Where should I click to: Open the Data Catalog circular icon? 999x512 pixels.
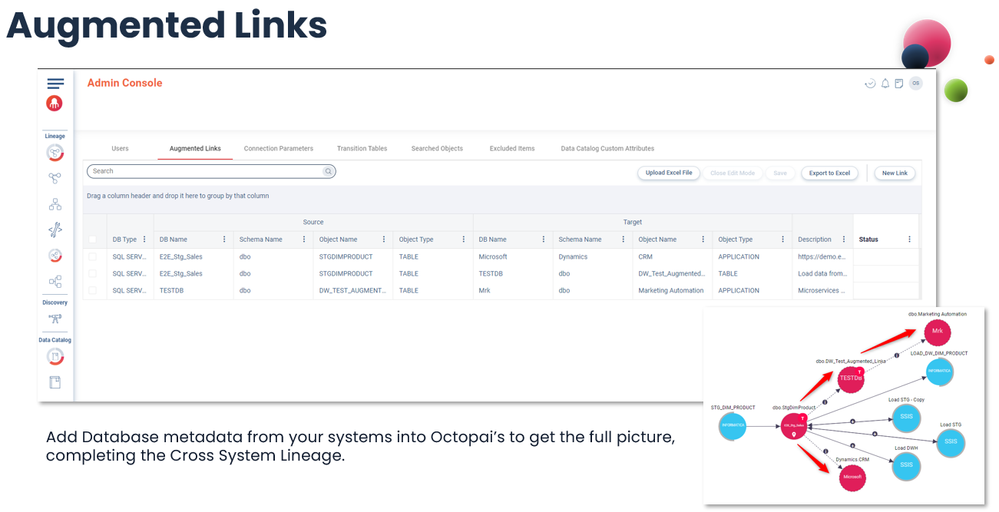coord(55,357)
